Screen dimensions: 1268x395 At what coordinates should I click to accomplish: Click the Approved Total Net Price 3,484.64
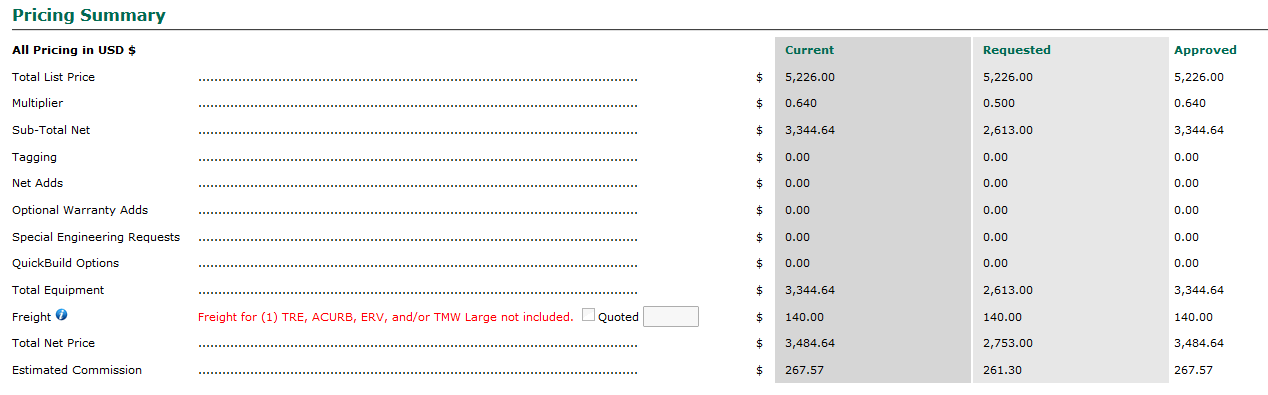[1199, 343]
